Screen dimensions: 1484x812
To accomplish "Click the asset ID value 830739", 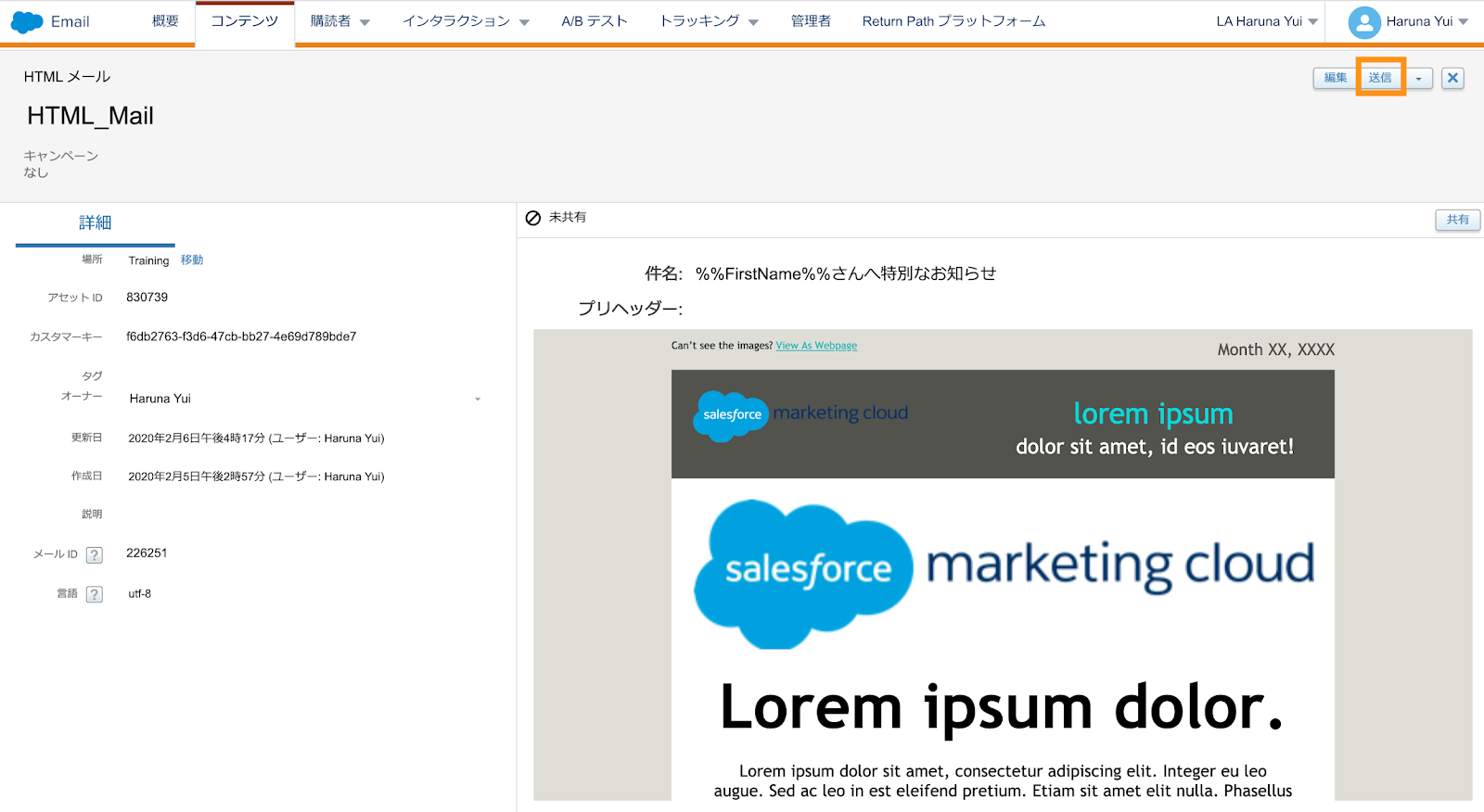I will [147, 298].
